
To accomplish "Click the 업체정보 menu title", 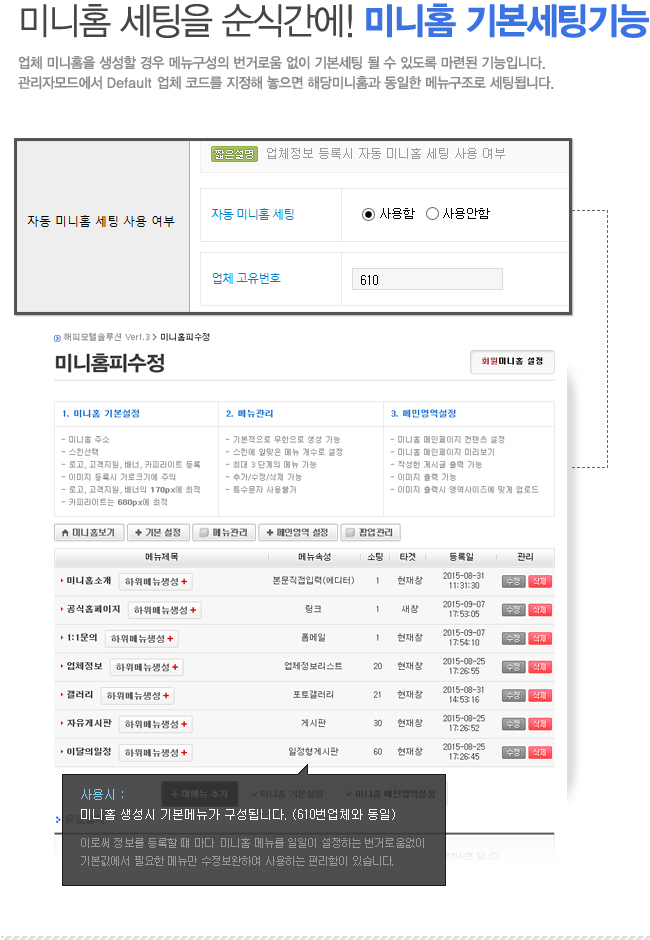I will [x=84, y=666].
